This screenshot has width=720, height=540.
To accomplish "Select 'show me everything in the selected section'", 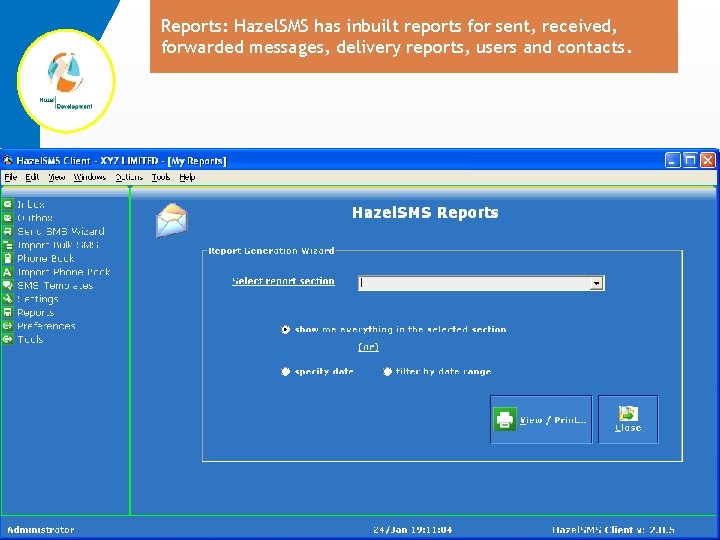I will (x=285, y=330).
